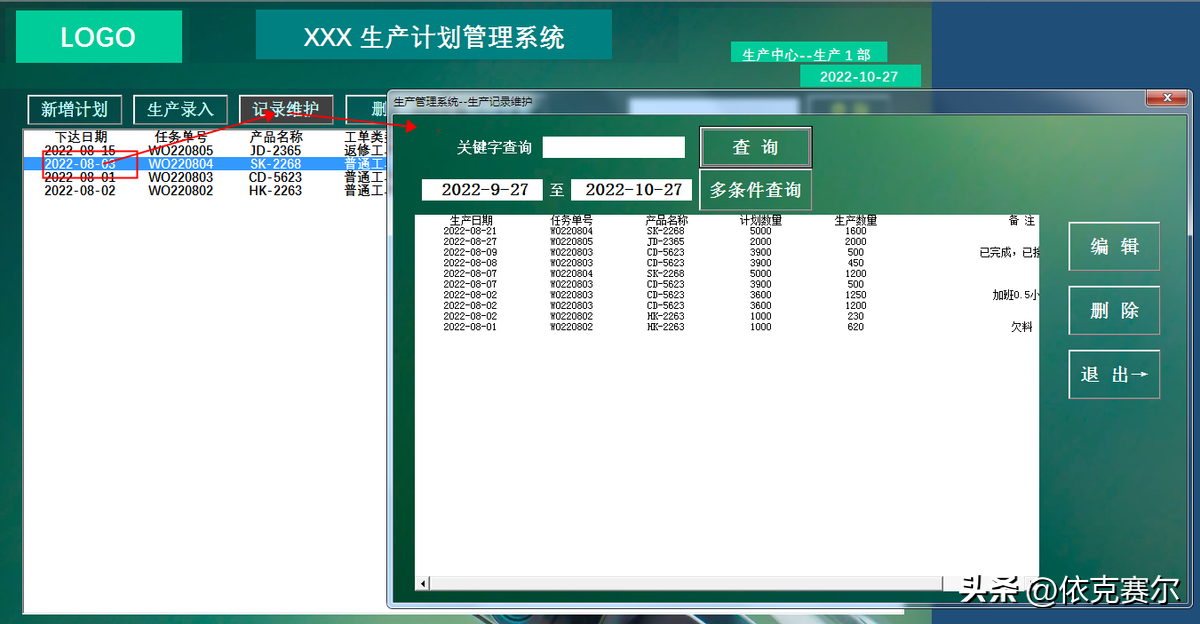
Task: Click the 欠料 remark cell
Action: [x=1022, y=327]
